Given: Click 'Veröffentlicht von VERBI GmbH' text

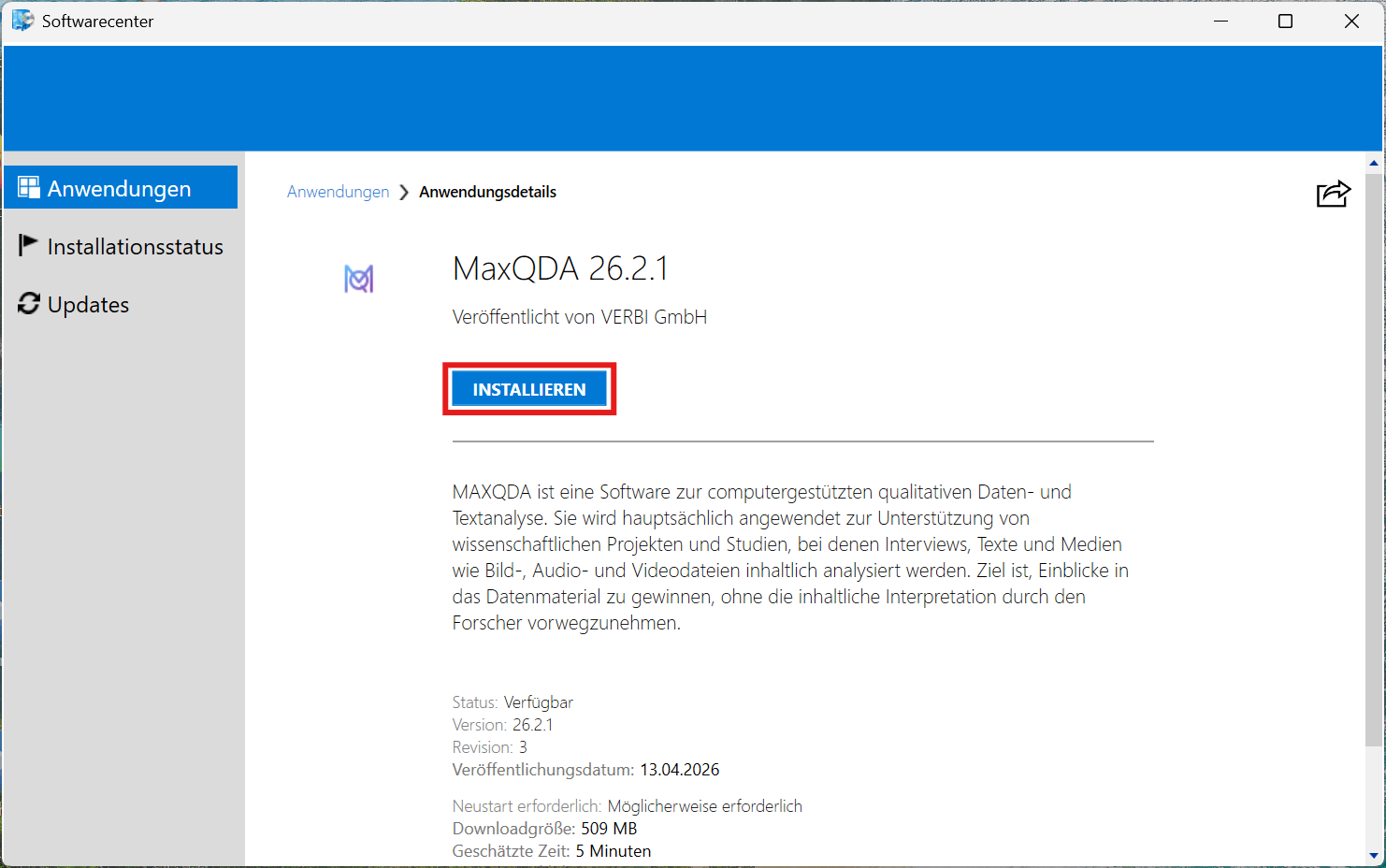Looking at the screenshot, I should 580,317.
